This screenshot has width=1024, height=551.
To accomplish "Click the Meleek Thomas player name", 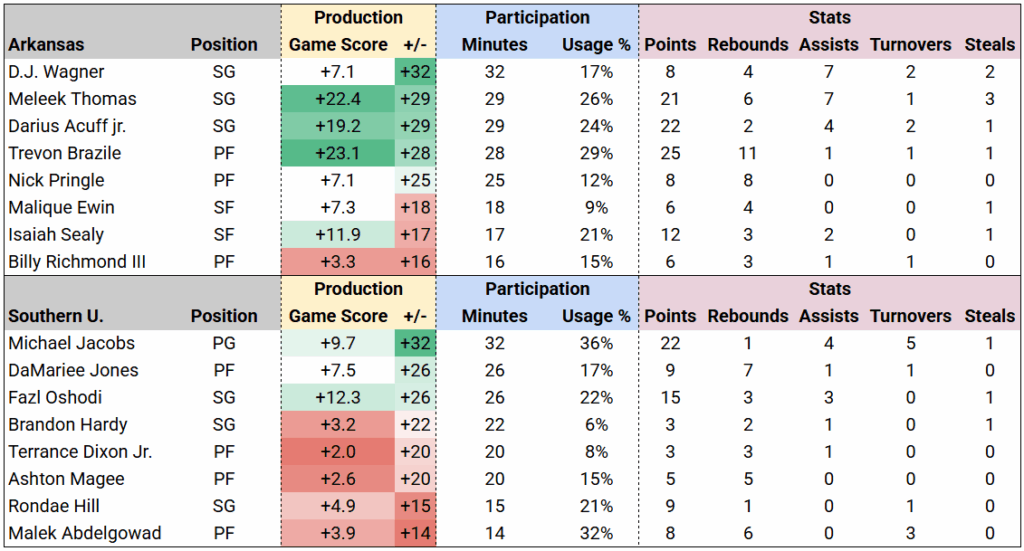I will [72, 99].
